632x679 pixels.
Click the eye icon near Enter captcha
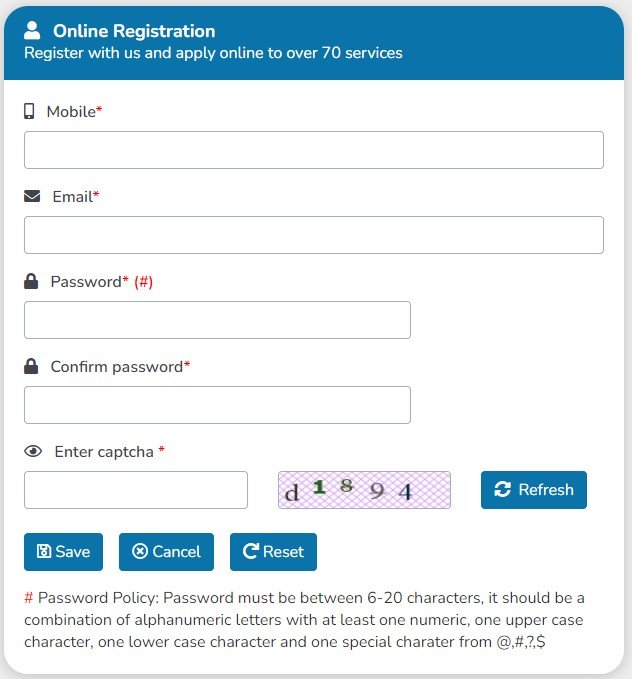coord(32,452)
